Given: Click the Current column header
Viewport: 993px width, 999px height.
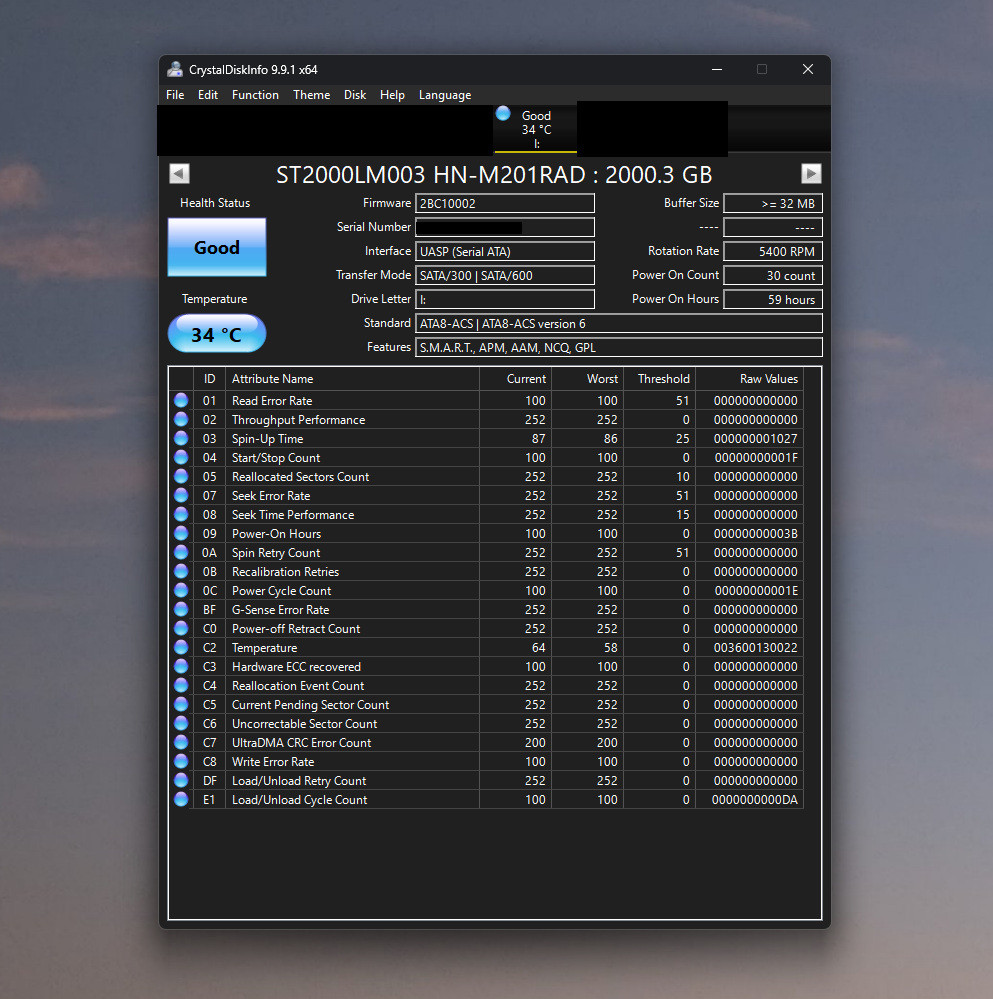Looking at the screenshot, I should pyautogui.click(x=515, y=379).
